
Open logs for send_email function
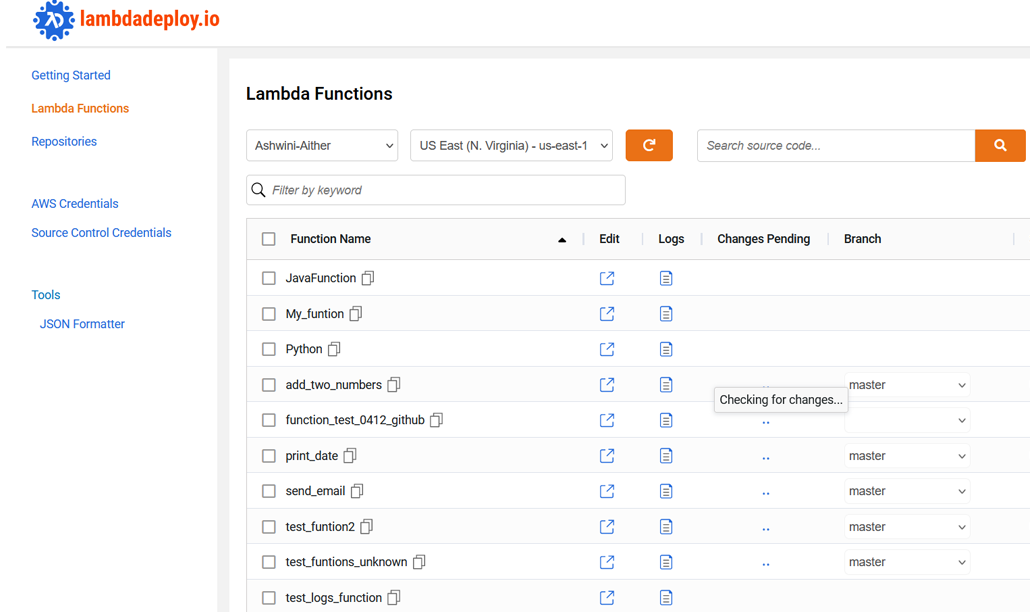pos(666,491)
